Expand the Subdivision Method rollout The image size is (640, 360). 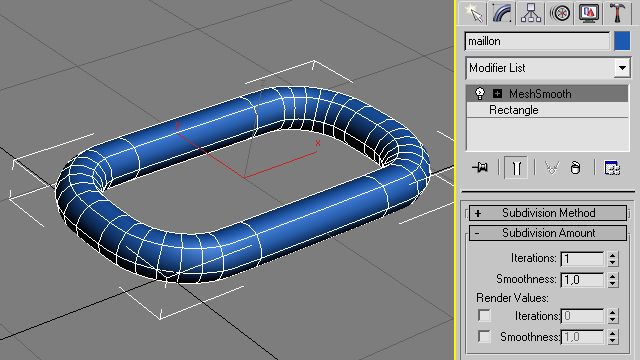[547, 213]
